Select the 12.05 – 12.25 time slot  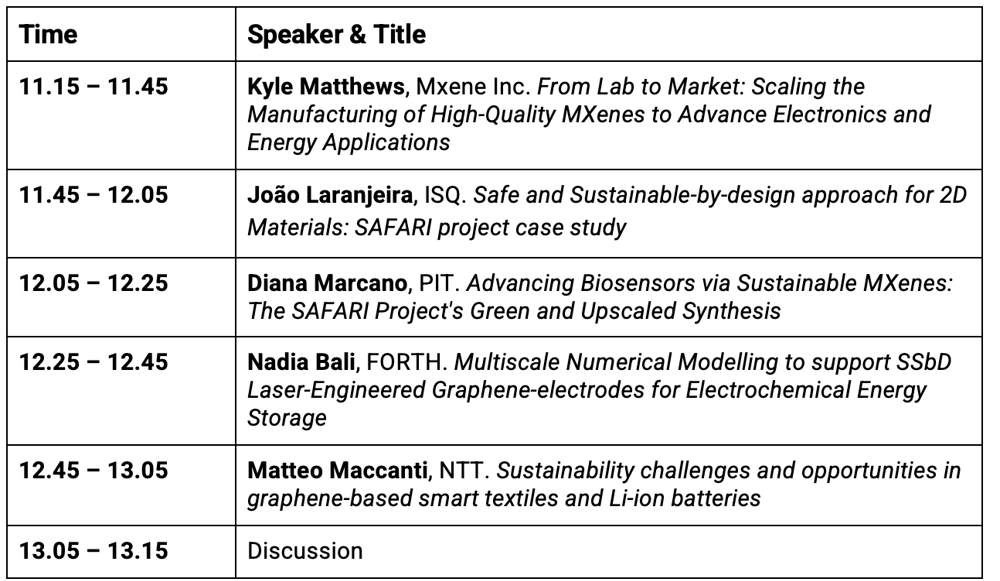(94, 286)
